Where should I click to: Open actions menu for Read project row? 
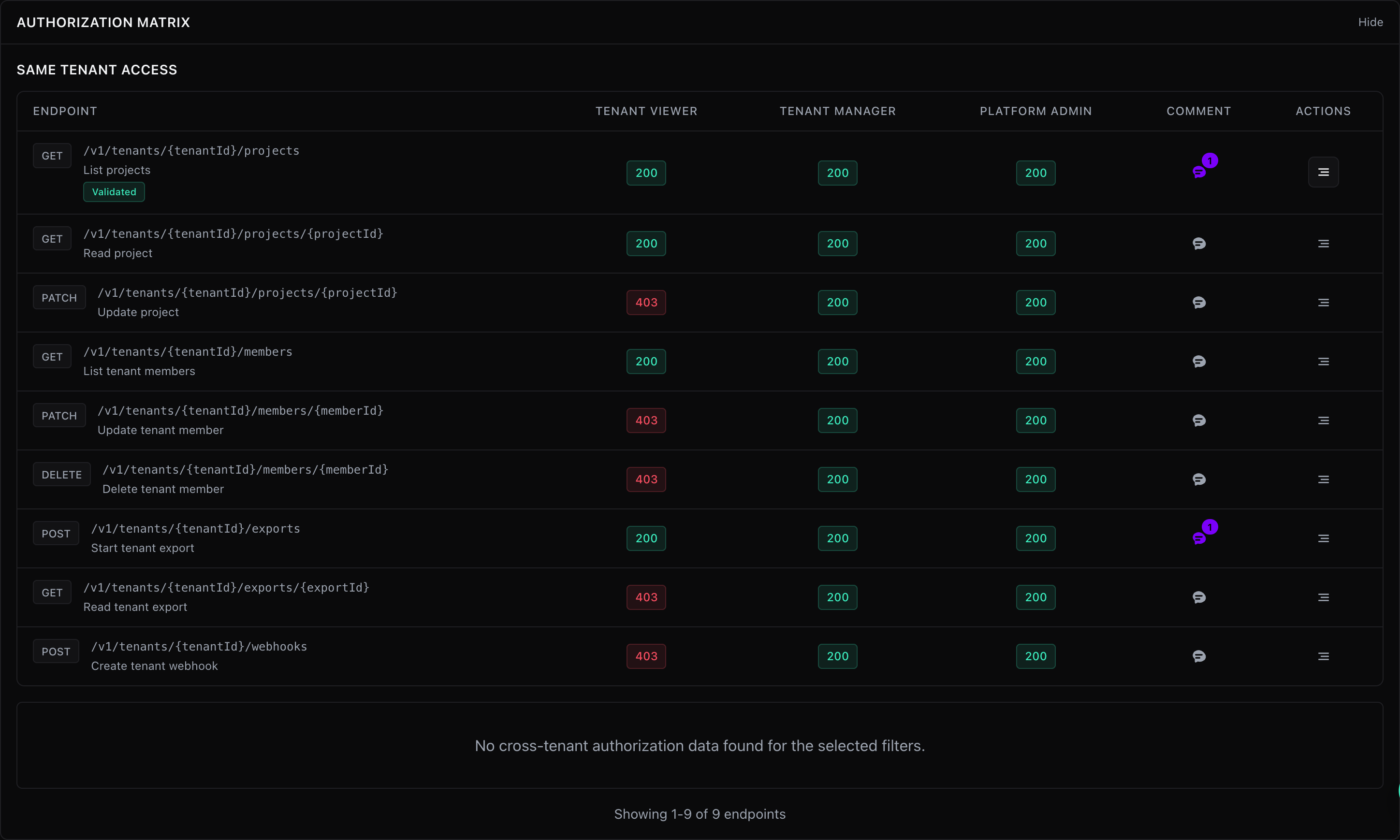click(x=1323, y=244)
